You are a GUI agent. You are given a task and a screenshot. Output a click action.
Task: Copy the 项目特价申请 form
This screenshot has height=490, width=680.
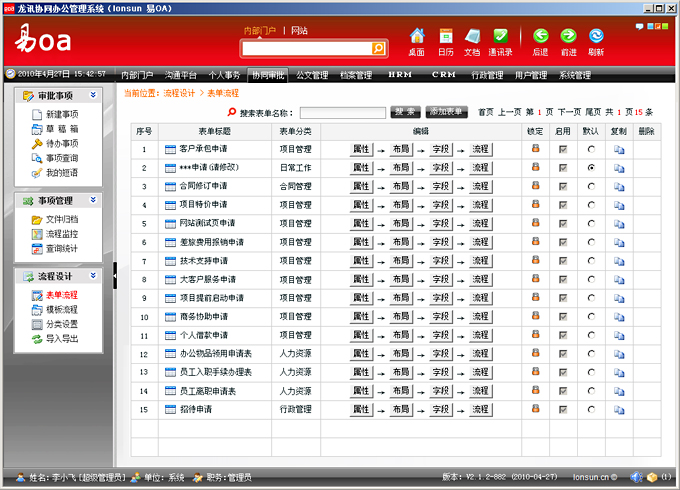coord(619,205)
